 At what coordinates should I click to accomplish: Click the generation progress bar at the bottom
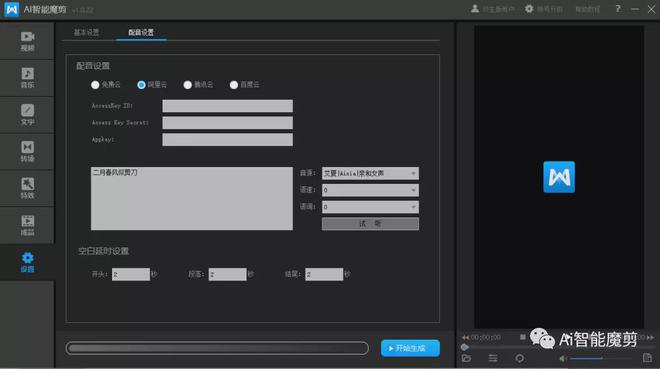click(x=217, y=348)
